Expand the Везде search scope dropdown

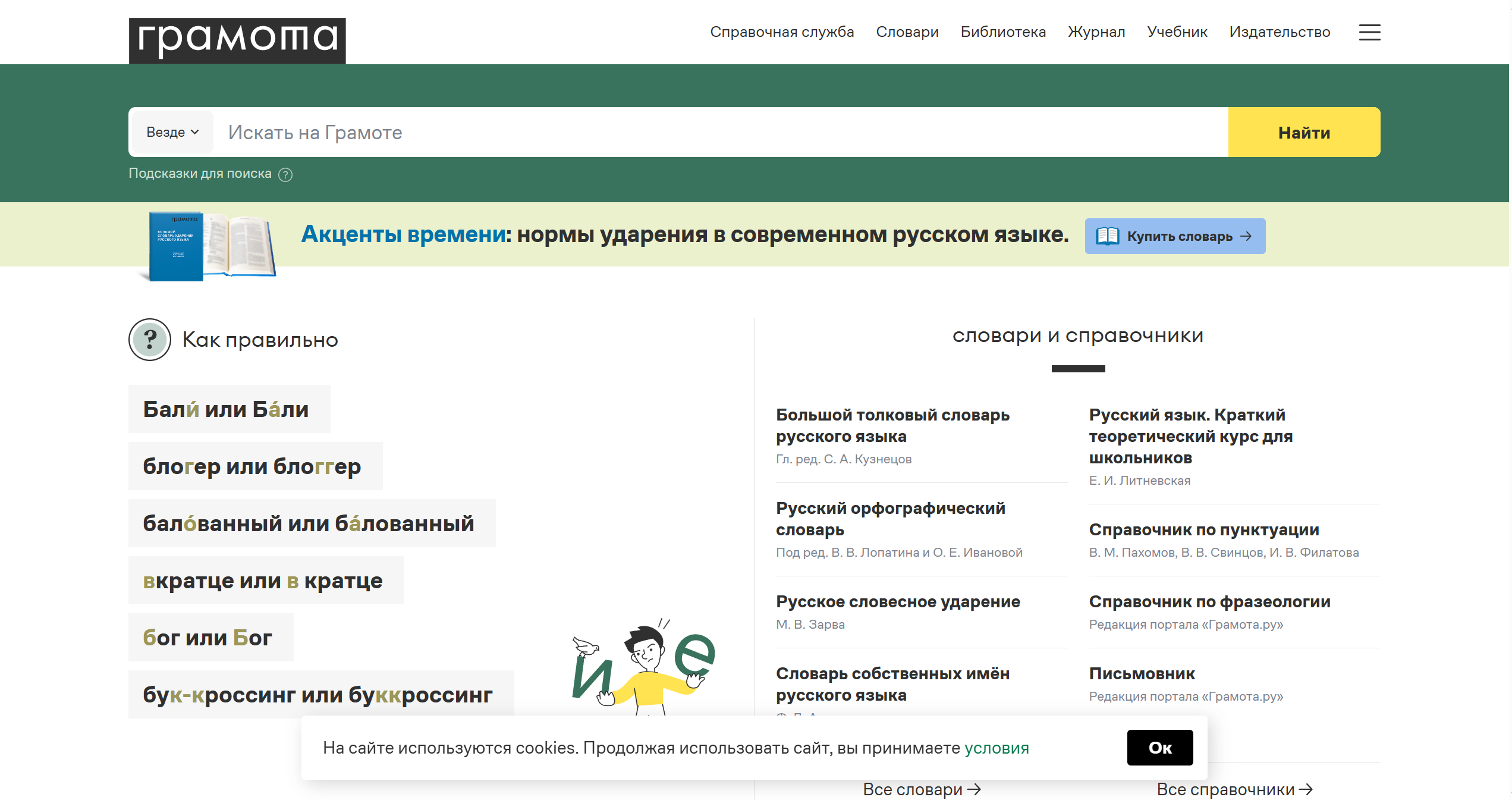pyautogui.click(x=172, y=131)
